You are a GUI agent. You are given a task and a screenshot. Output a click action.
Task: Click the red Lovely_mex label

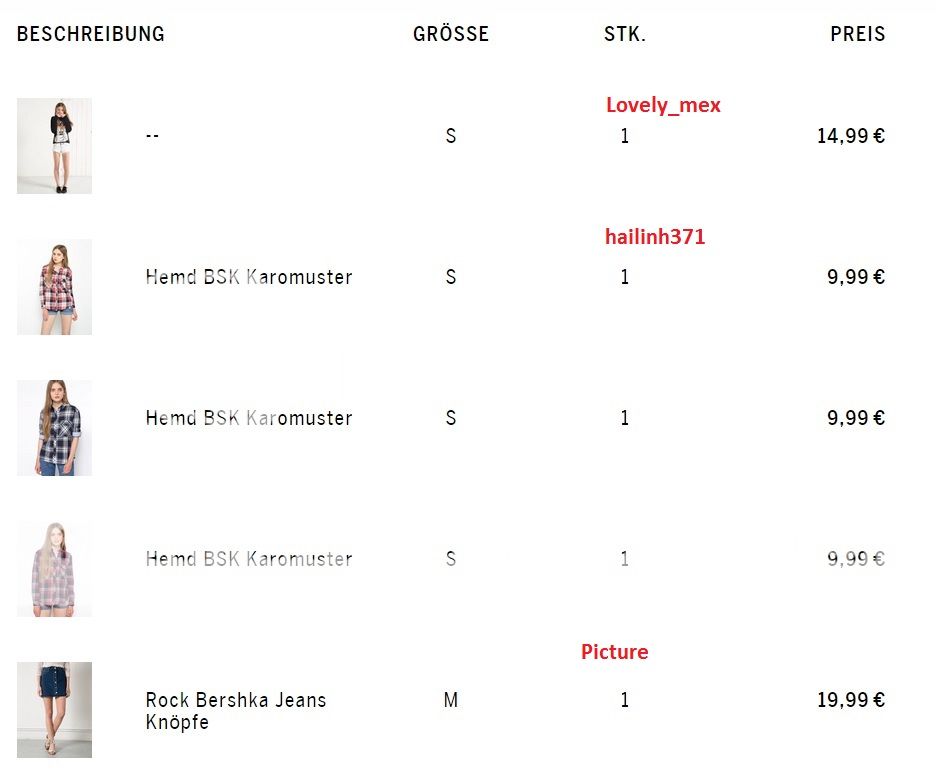coord(663,105)
